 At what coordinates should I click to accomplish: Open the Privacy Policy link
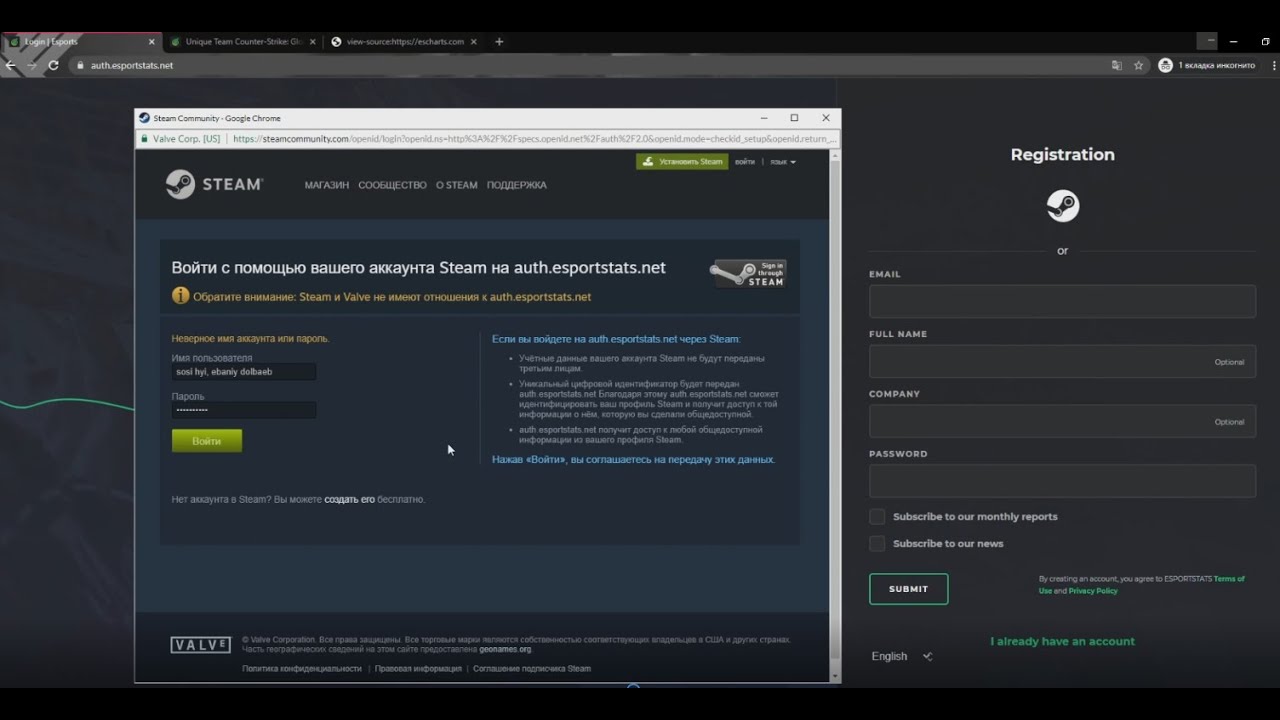[x=1093, y=591]
